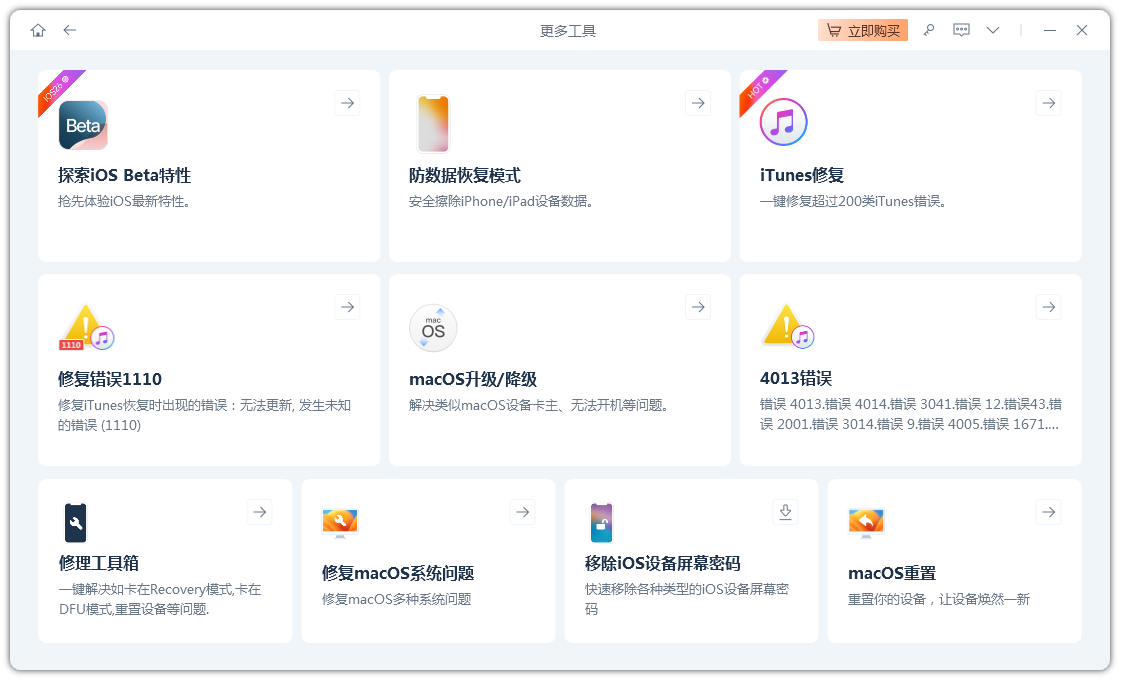Click the key registration icon
Screen dimensions: 1121x681
click(929, 30)
